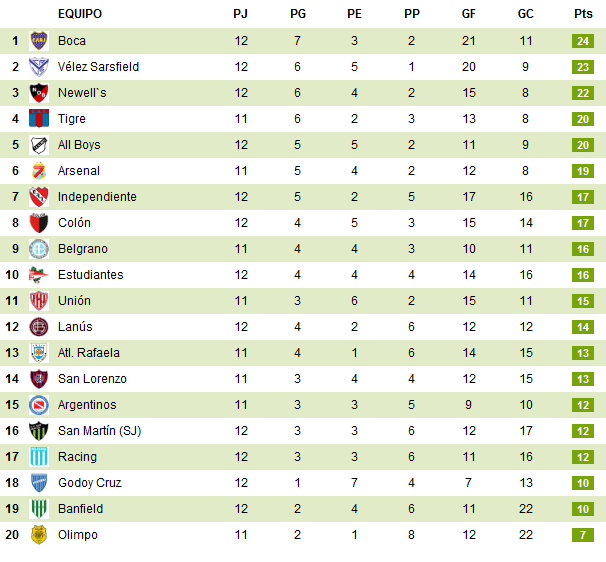Image resolution: width=606 pixels, height=562 pixels.
Task: Click the Racing team crest icon
Action: coord(40,457)
